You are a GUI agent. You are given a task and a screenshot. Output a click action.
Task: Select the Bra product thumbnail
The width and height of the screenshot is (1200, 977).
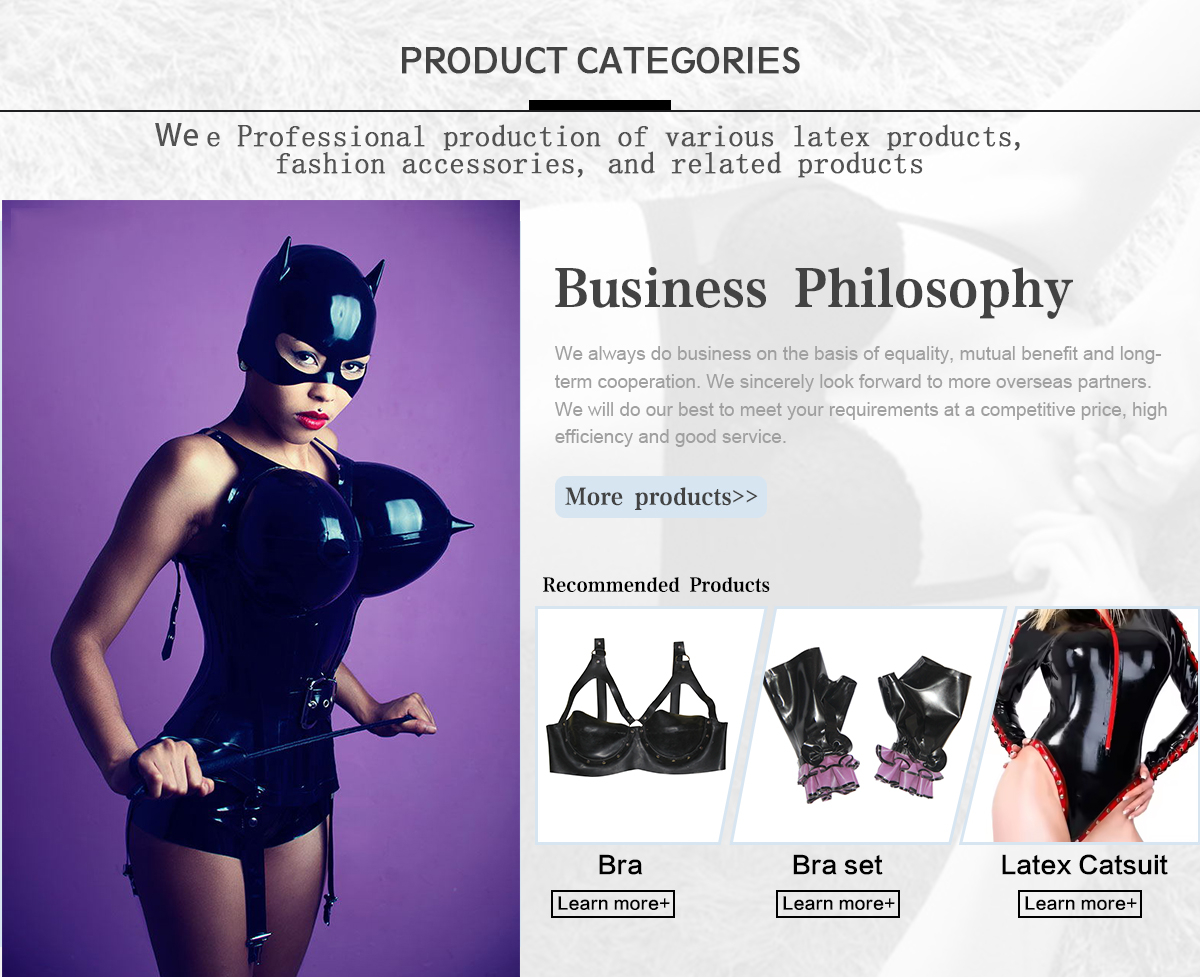click(x=649, y=725)
